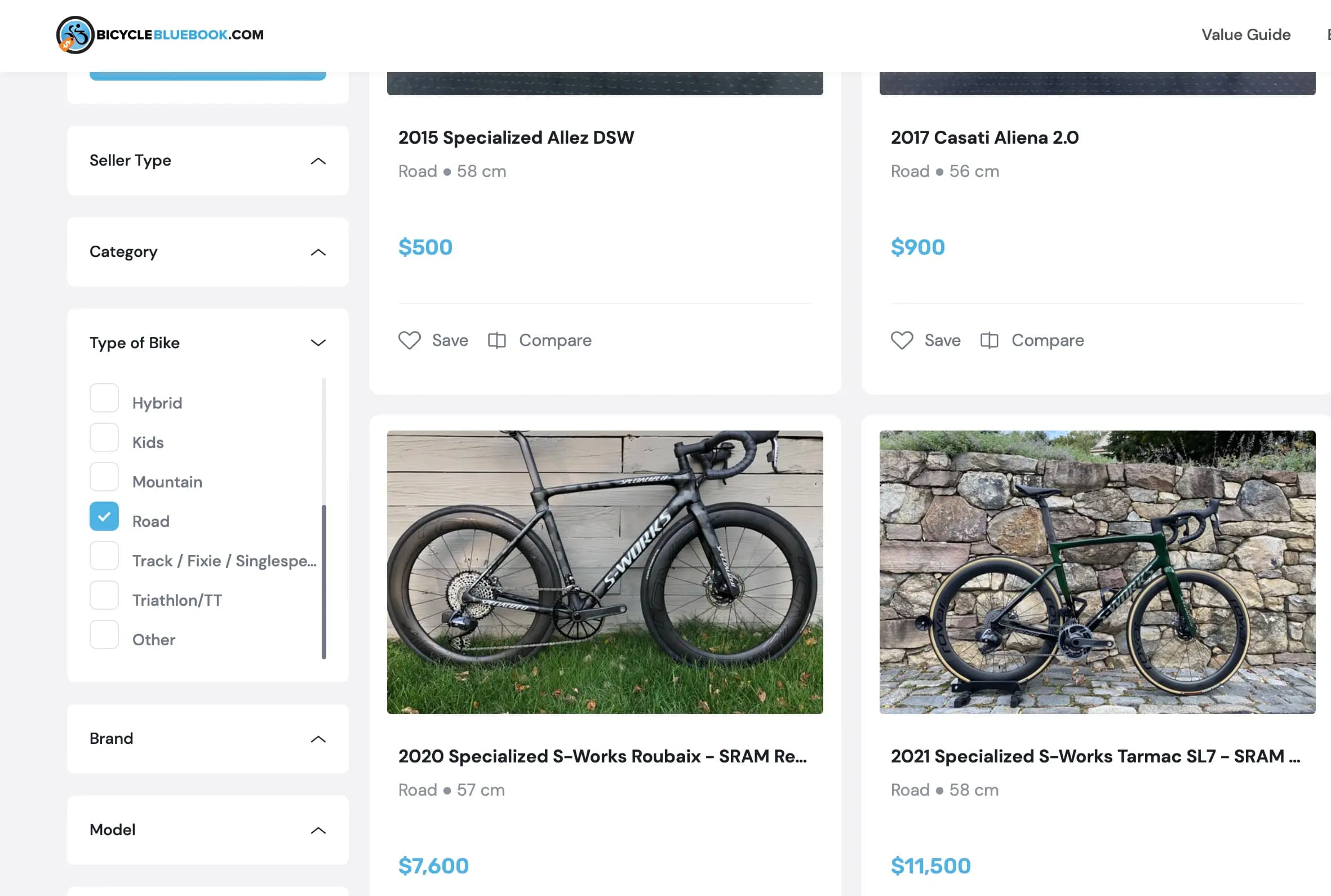Open the Value Guide menu item
Viewport: 1331px width, 896px height.
click(x=1245, y=35)
